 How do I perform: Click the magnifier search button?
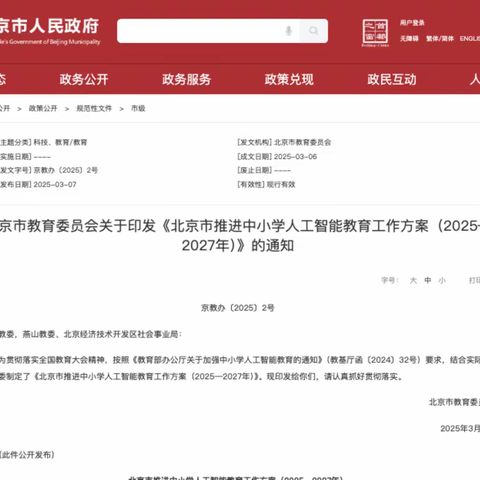313,31
